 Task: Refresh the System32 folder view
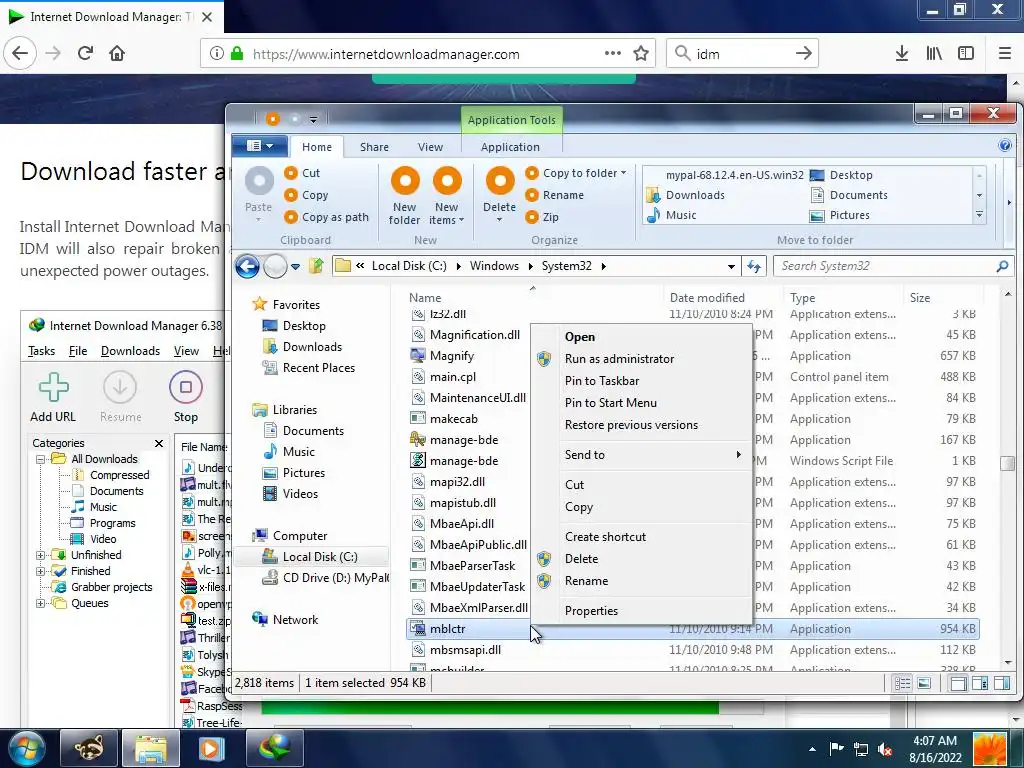[x=754, y=266]
